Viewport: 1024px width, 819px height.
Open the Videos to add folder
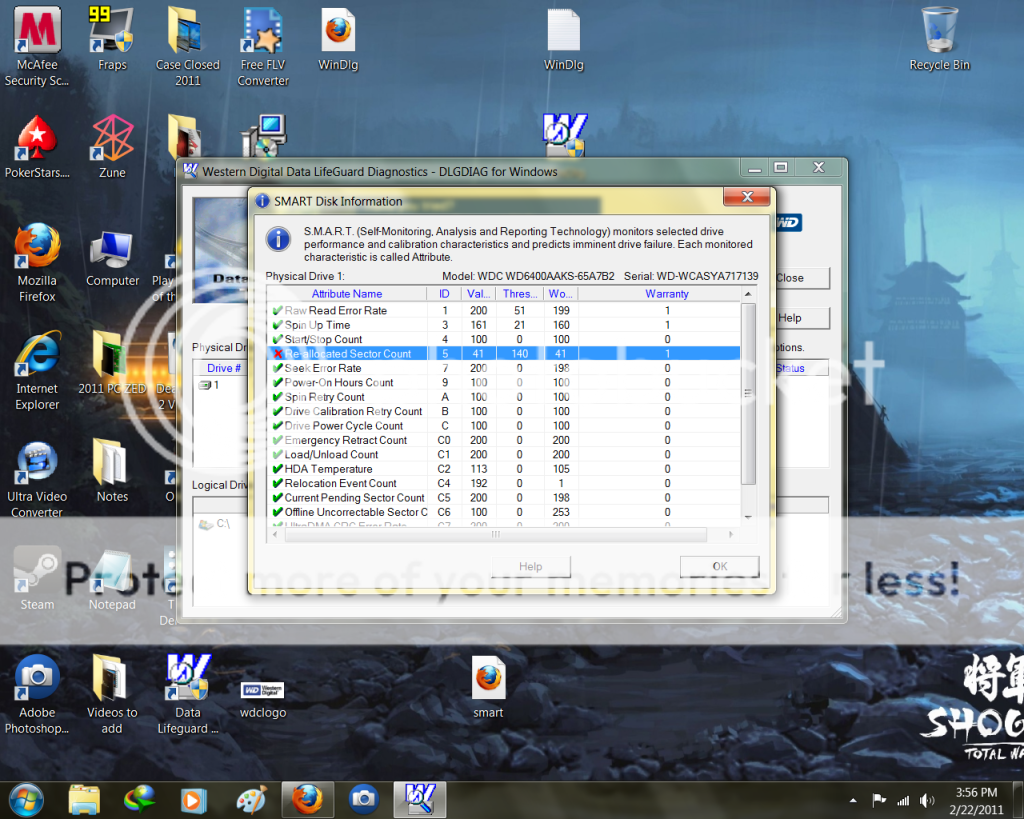click(112, 695)
